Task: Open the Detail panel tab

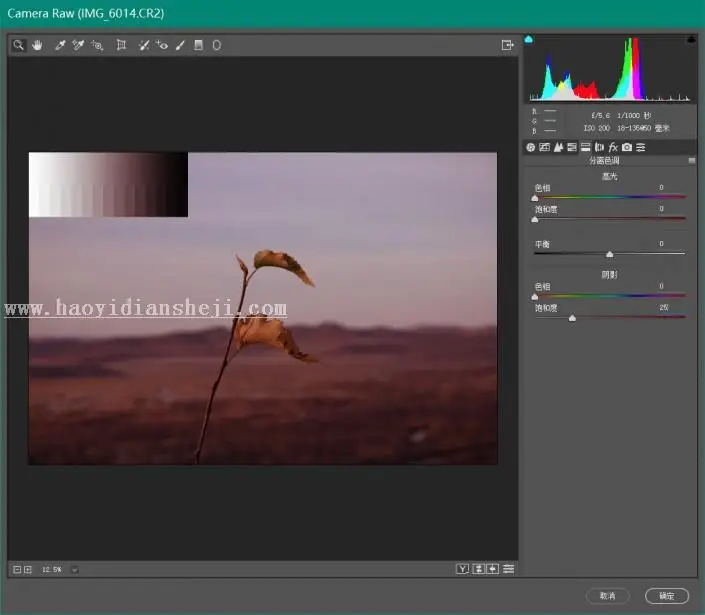Action: pyautogui.click(x=558, y=147)
